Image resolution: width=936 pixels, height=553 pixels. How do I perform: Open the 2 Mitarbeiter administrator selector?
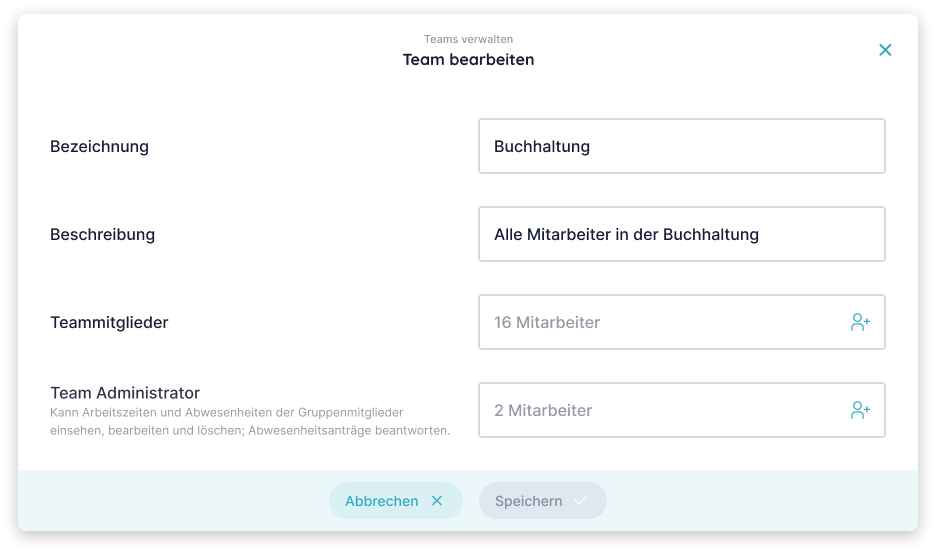coord(660,410)
